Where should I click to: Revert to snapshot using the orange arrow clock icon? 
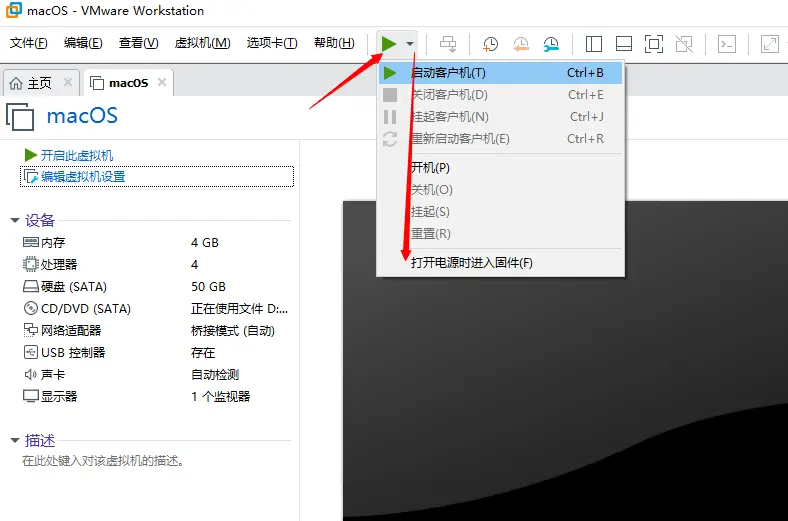coord(521,44)
